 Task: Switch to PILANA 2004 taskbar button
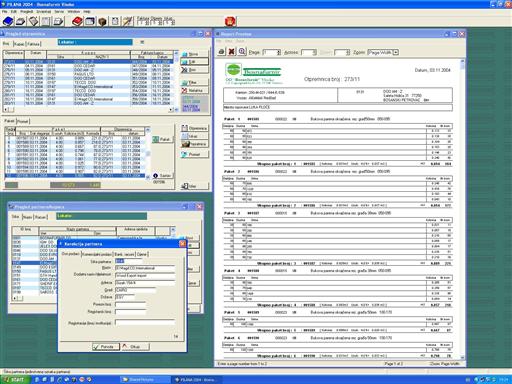coord(199,380)
